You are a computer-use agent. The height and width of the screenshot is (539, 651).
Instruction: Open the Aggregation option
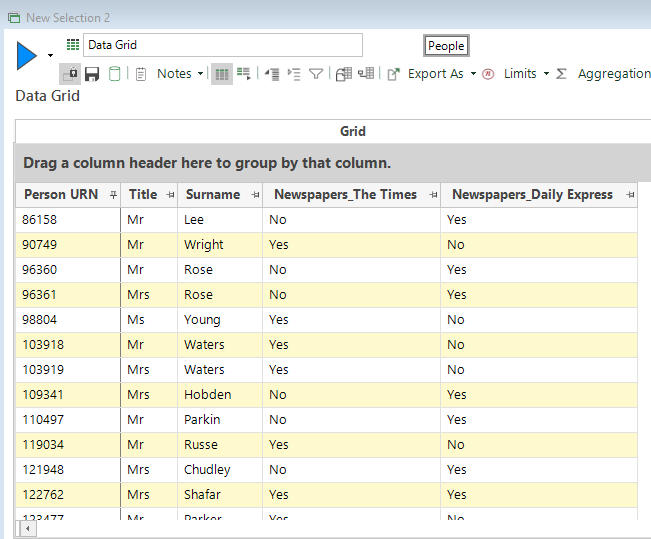pos(614,74)
